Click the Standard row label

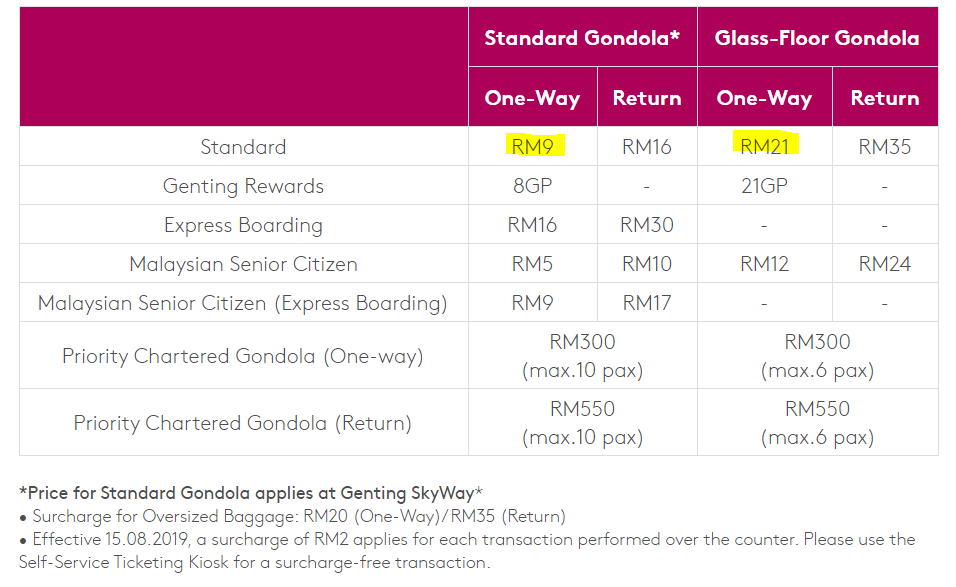243,147
